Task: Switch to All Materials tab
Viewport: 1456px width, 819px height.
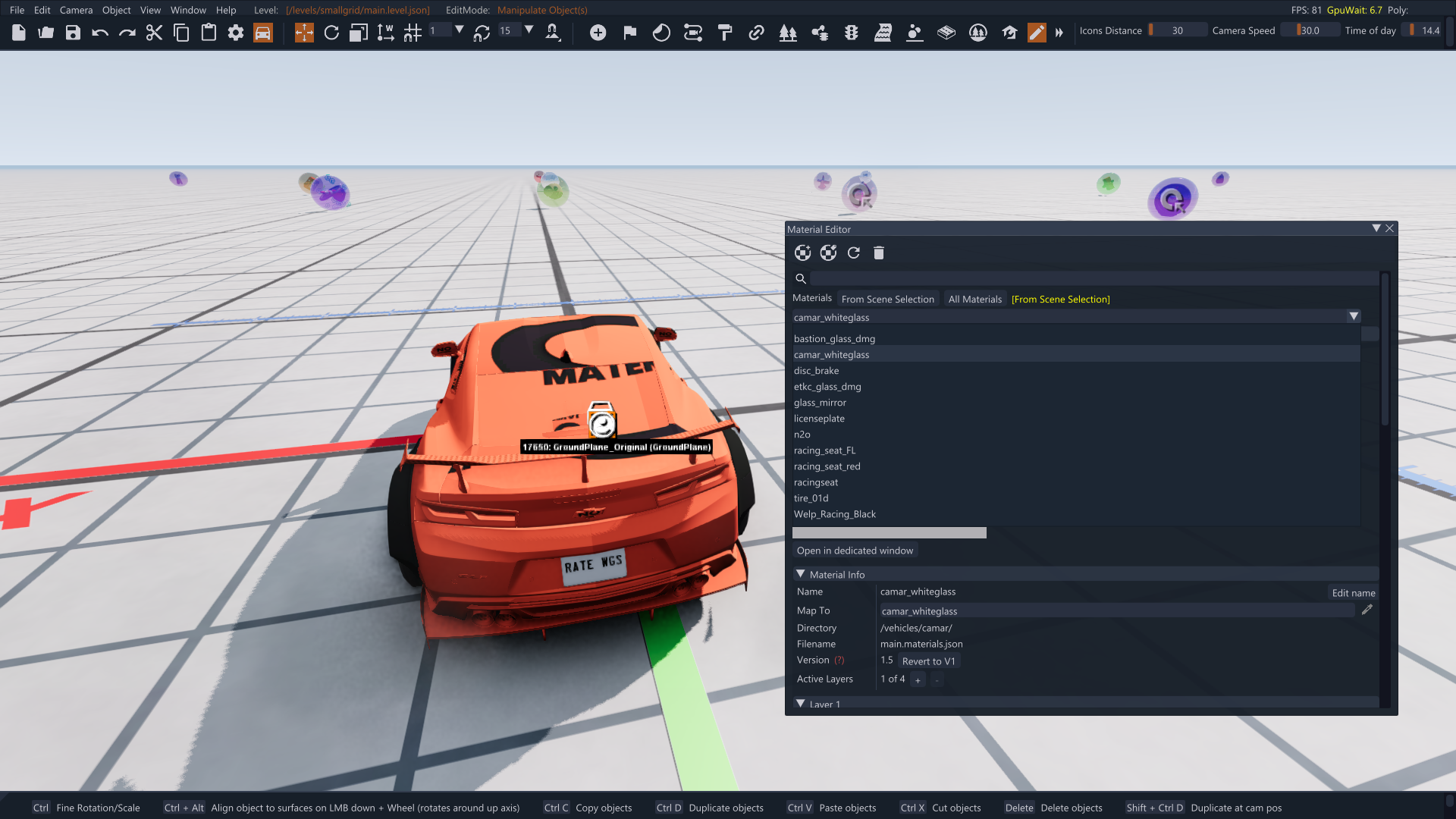Action: click(975, 300)
